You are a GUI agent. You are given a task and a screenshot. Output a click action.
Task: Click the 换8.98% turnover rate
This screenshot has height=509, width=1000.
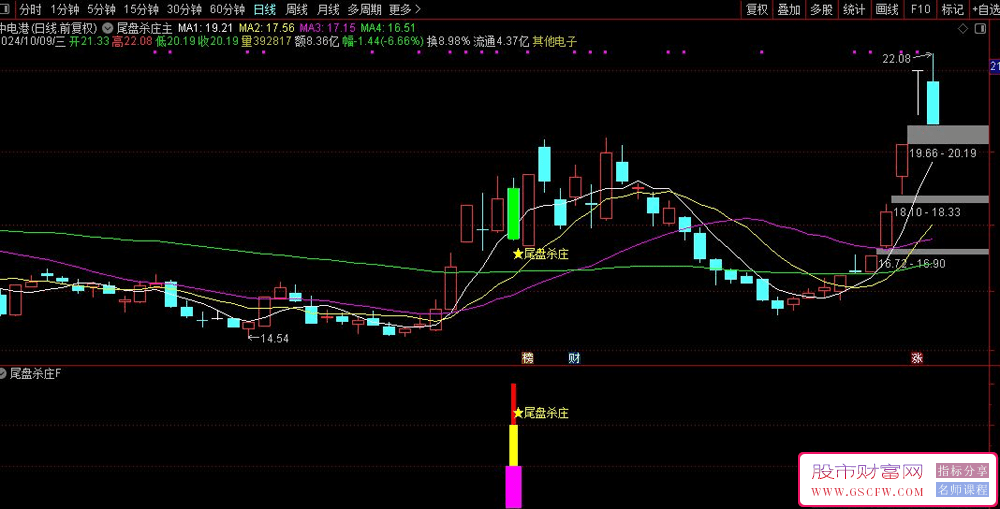(448, 41)
